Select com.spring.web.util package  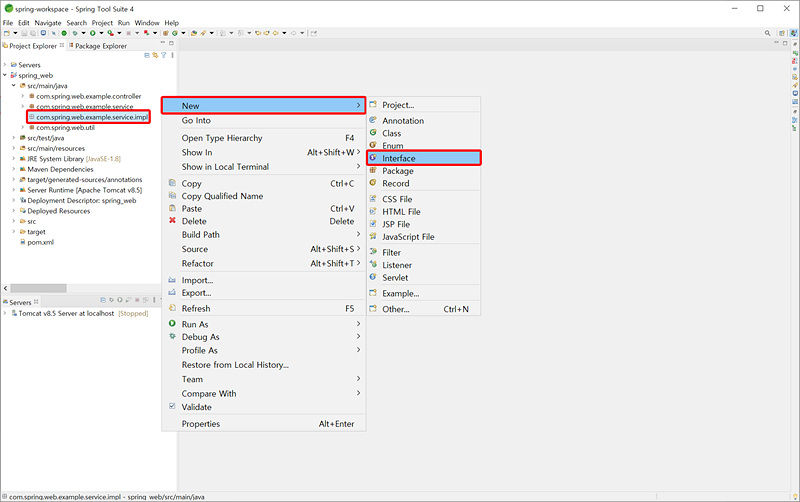[x=65, y=128]
